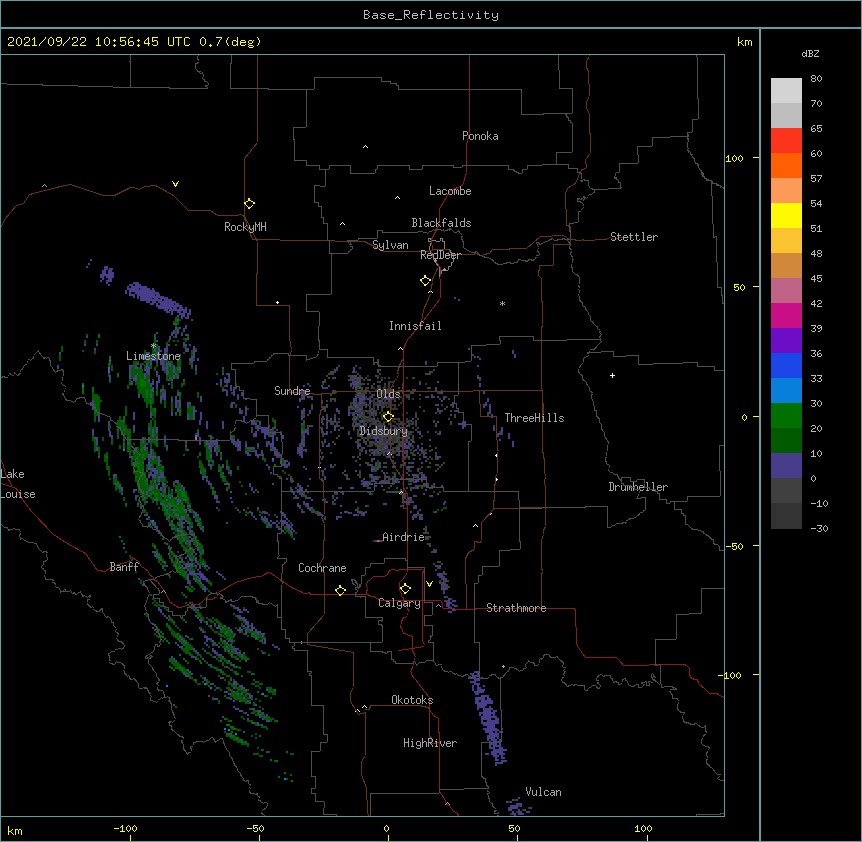
Task: Click the Blackfalds label
Action: (441, 223)
